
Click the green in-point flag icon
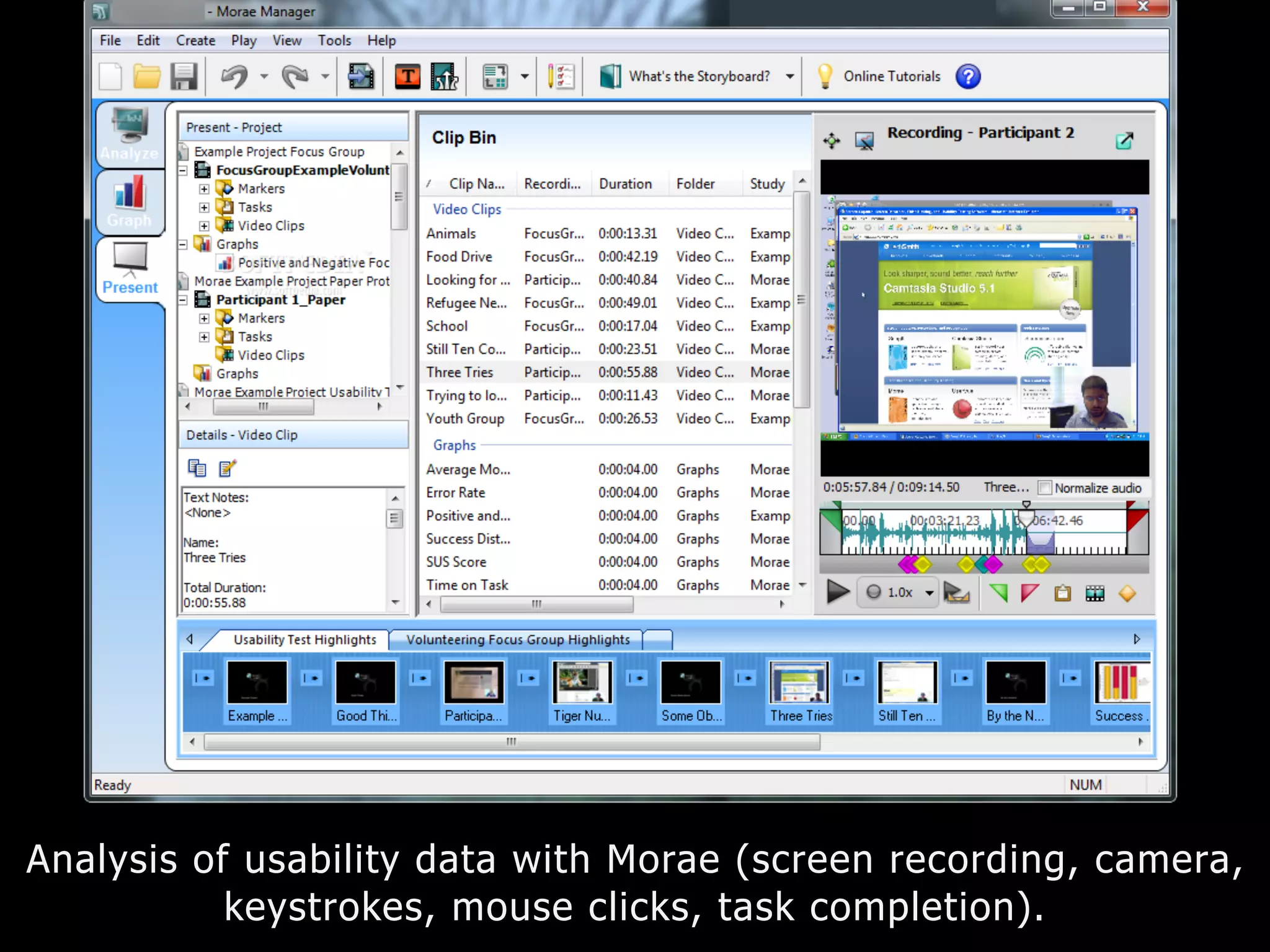[x=998, y=593]
